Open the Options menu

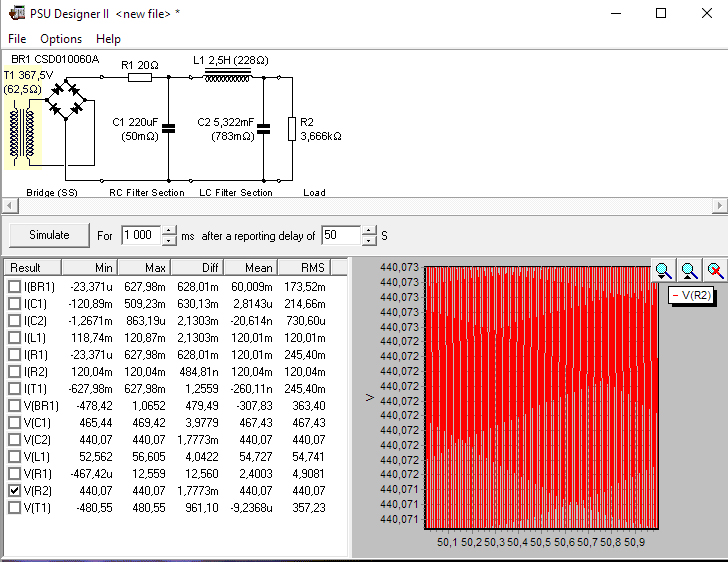(61, 39)
